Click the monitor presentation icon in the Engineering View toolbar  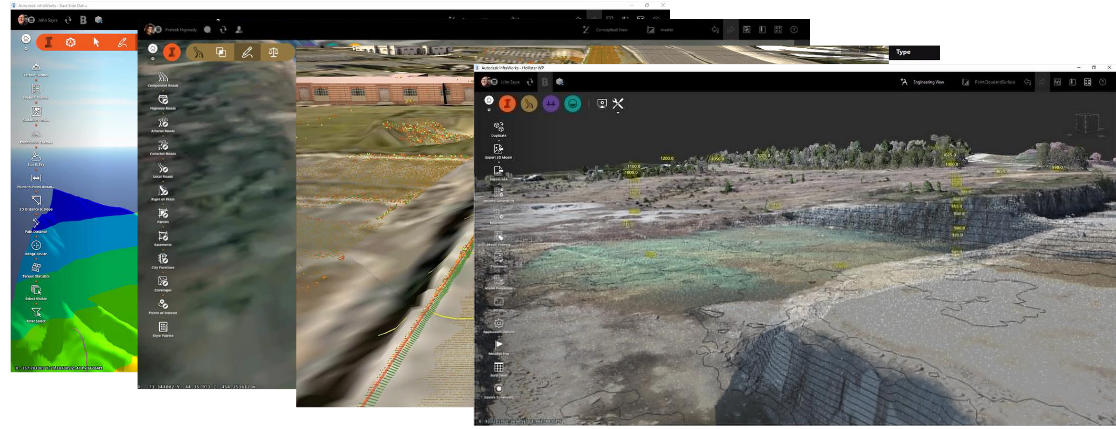[601, 104]
